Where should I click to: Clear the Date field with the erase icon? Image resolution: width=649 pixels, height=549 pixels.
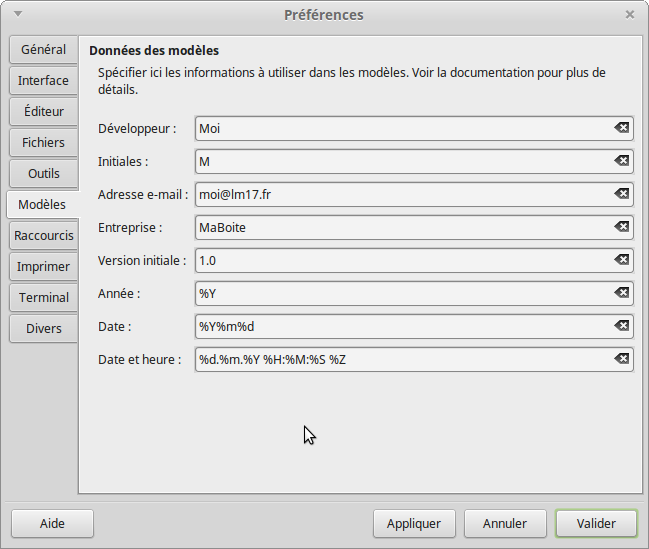click(621, 326)
